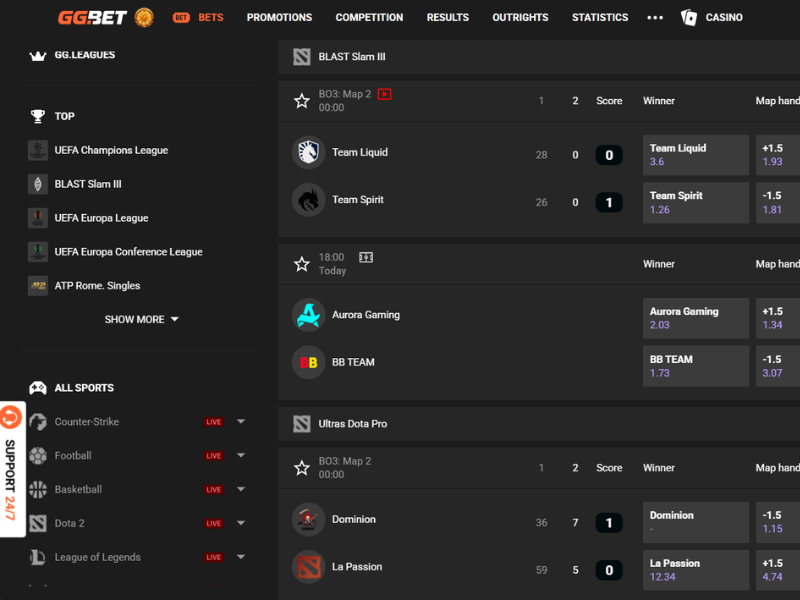800x600 pixels.
Task: Click the Team Liquid logo
Action: tap(309, 152)
